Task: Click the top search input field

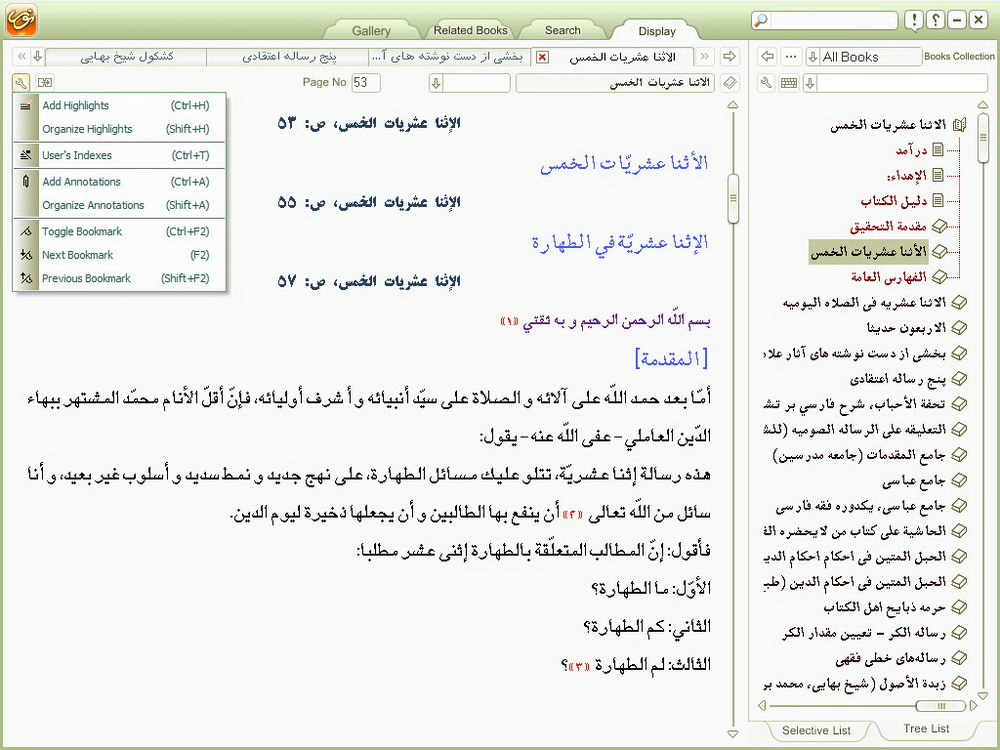Action: pyautogui.click(x=834, y=20)
